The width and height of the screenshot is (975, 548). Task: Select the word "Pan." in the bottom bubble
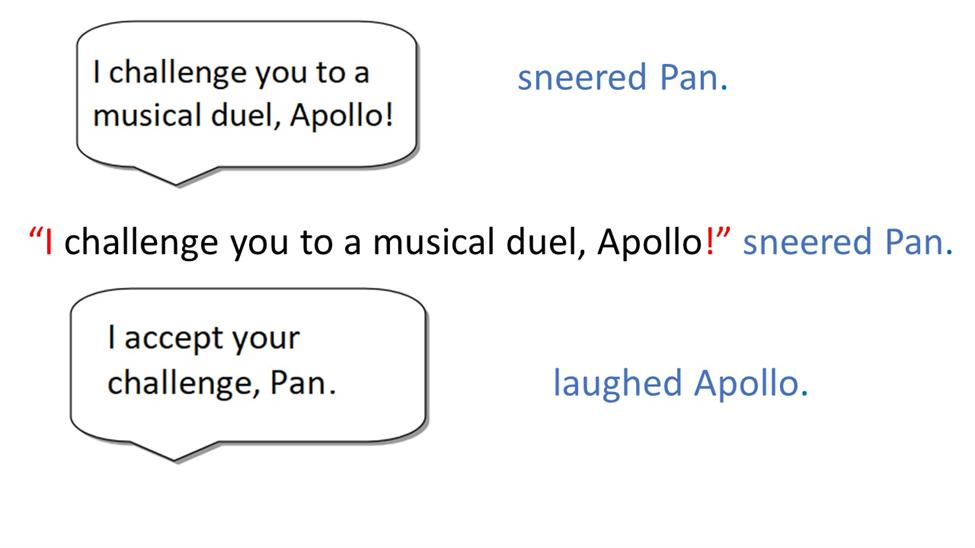click(x=303, y=383)
